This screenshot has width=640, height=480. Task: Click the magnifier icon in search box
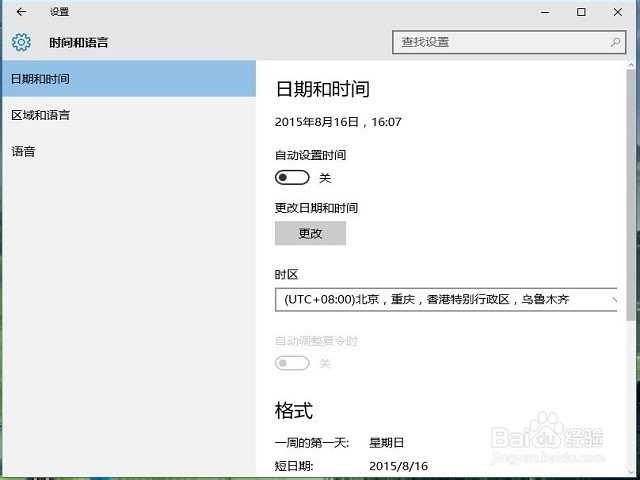(615, 42)
